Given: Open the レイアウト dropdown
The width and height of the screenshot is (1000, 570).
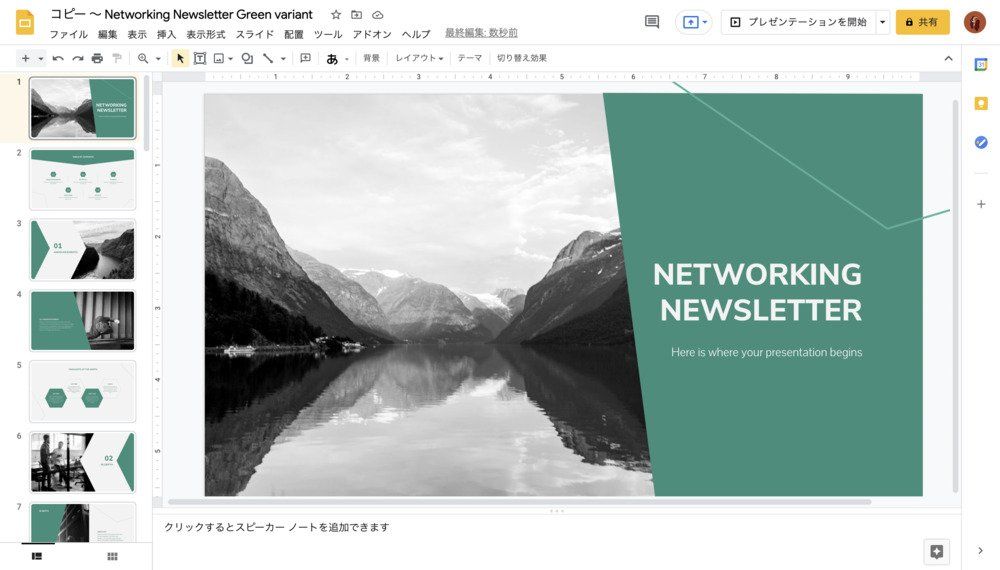Looking at the screenshot, I should coord(419,58).
